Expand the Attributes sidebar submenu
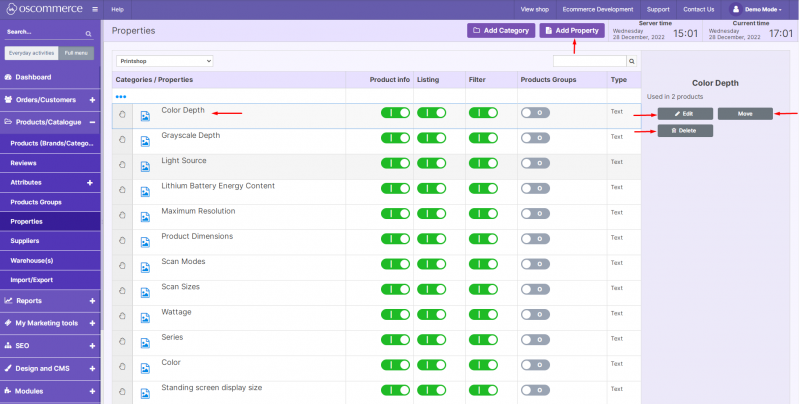This screenshot has width=799, height=404. tap(90, 183)
